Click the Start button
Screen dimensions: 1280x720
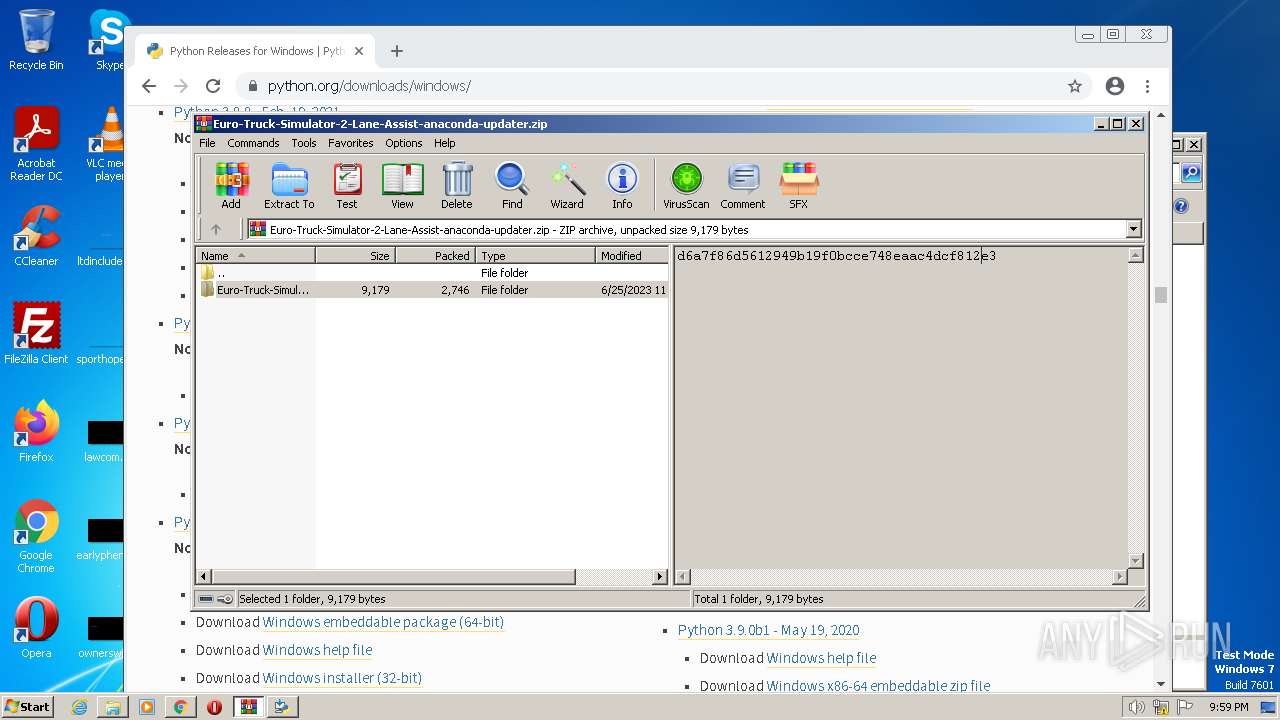tap(28, 707)
